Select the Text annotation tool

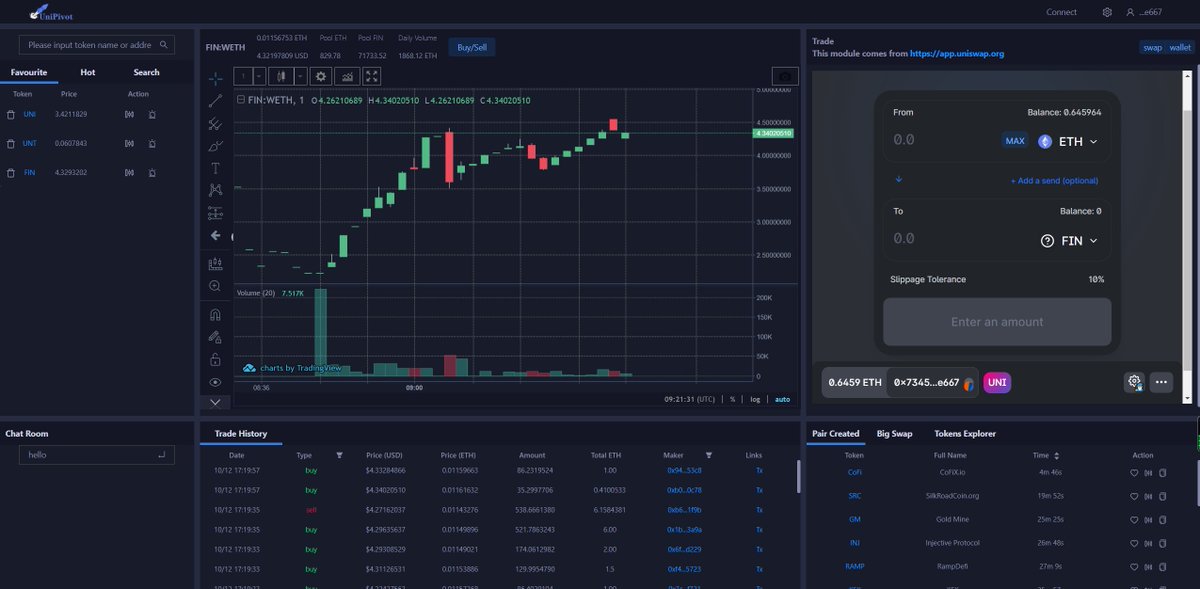pyautogui.click(x=215, y=168)
